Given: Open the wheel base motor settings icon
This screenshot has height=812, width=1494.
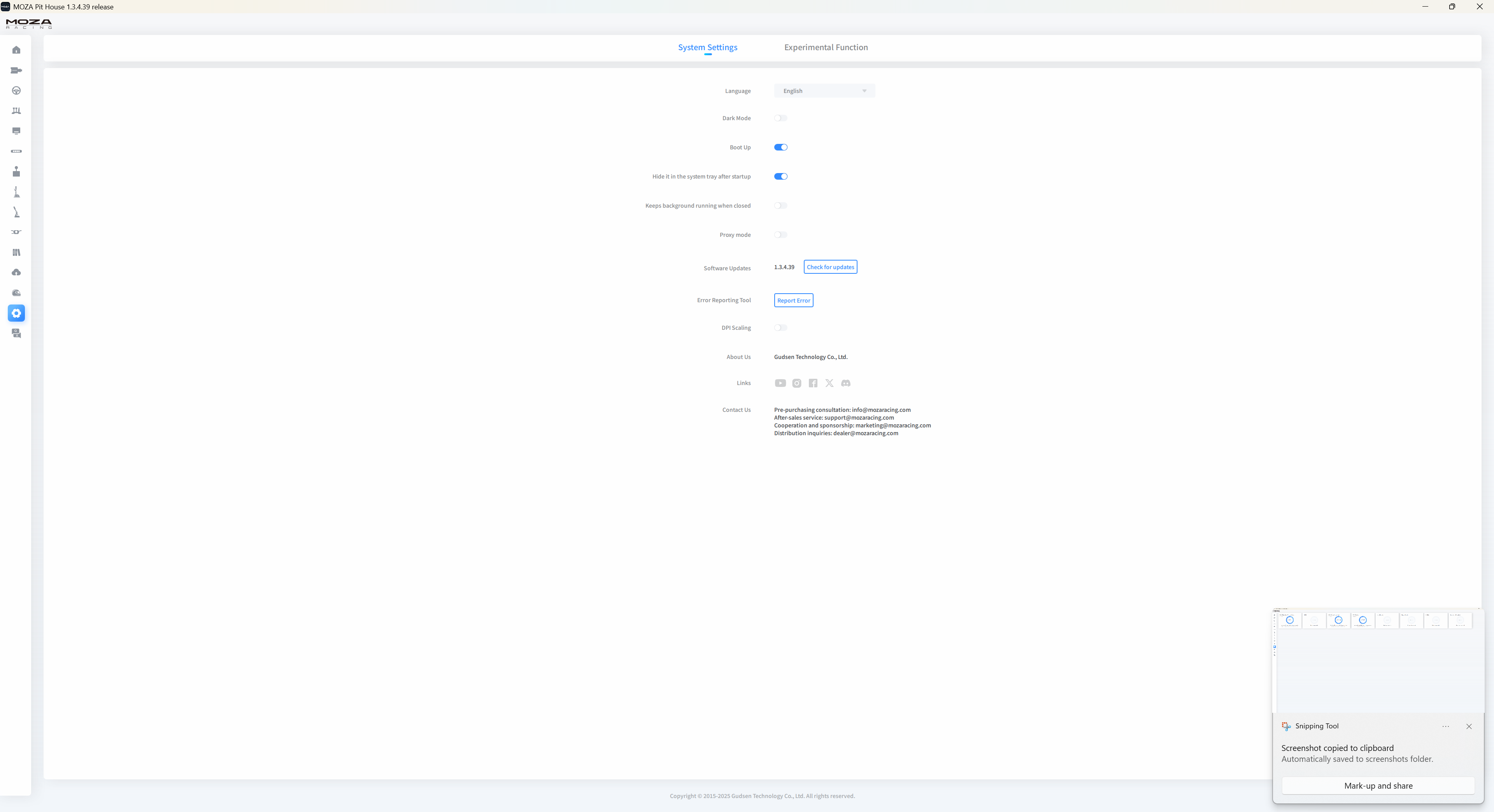Looking at the screenshot, I should click(16, 70).
